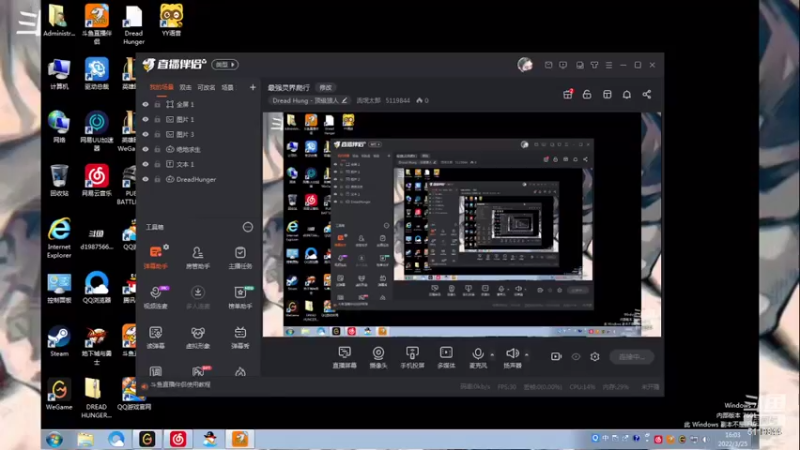Viewport: 800px width, 450px height.
Task: Open the gear settings beside the start button
Action: [595, 357]
